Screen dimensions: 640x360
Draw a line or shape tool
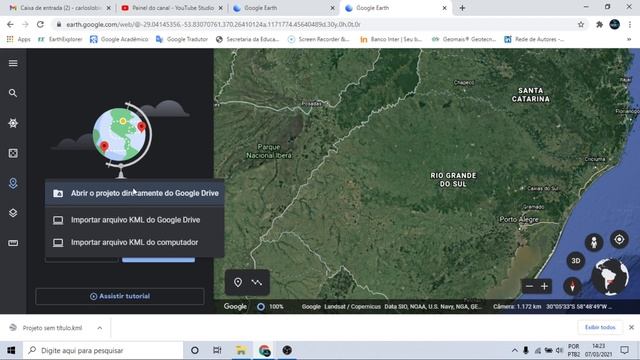(x=257, y=282)
